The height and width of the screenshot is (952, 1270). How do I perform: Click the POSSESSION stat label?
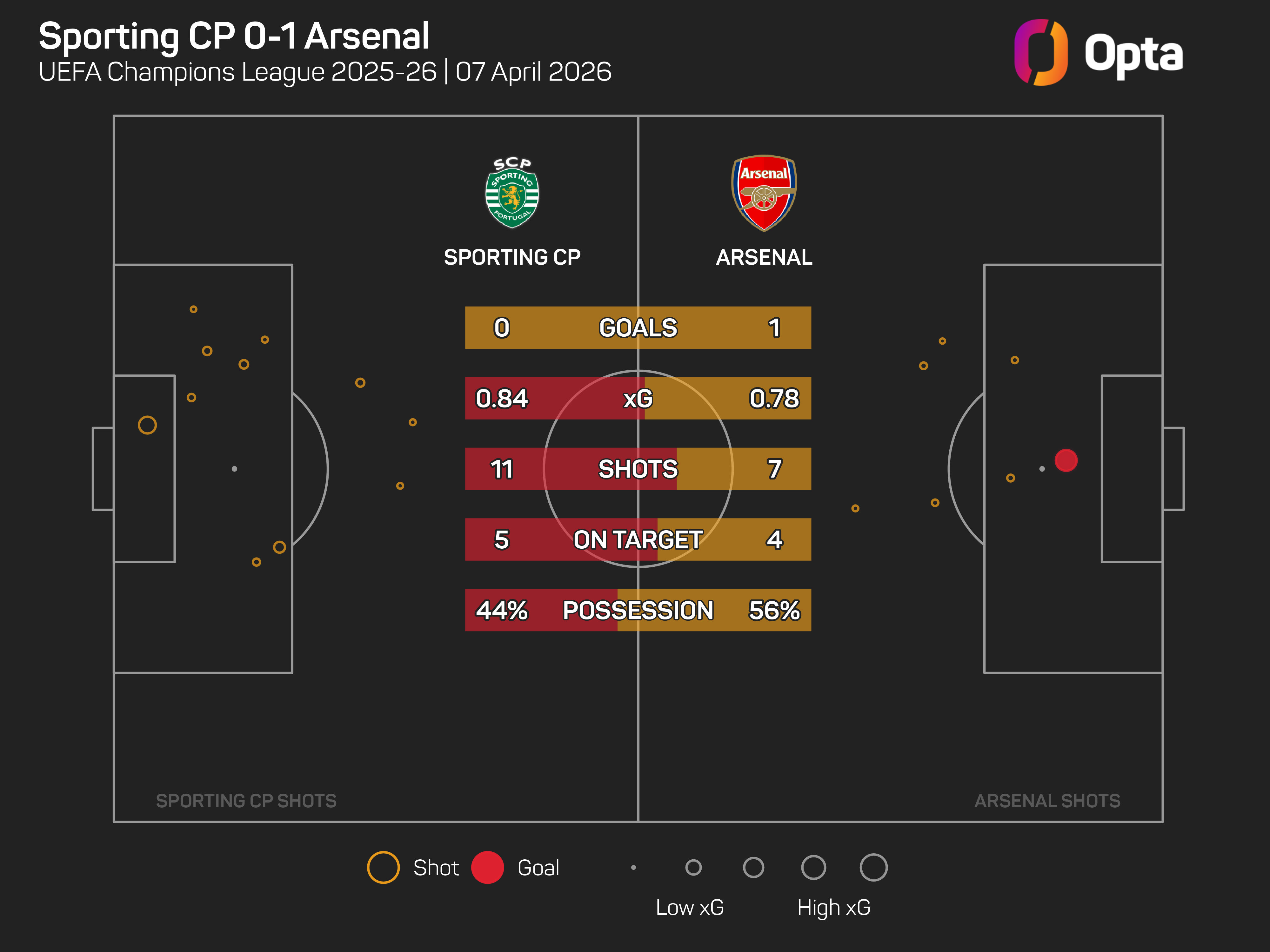coord(638,610)
